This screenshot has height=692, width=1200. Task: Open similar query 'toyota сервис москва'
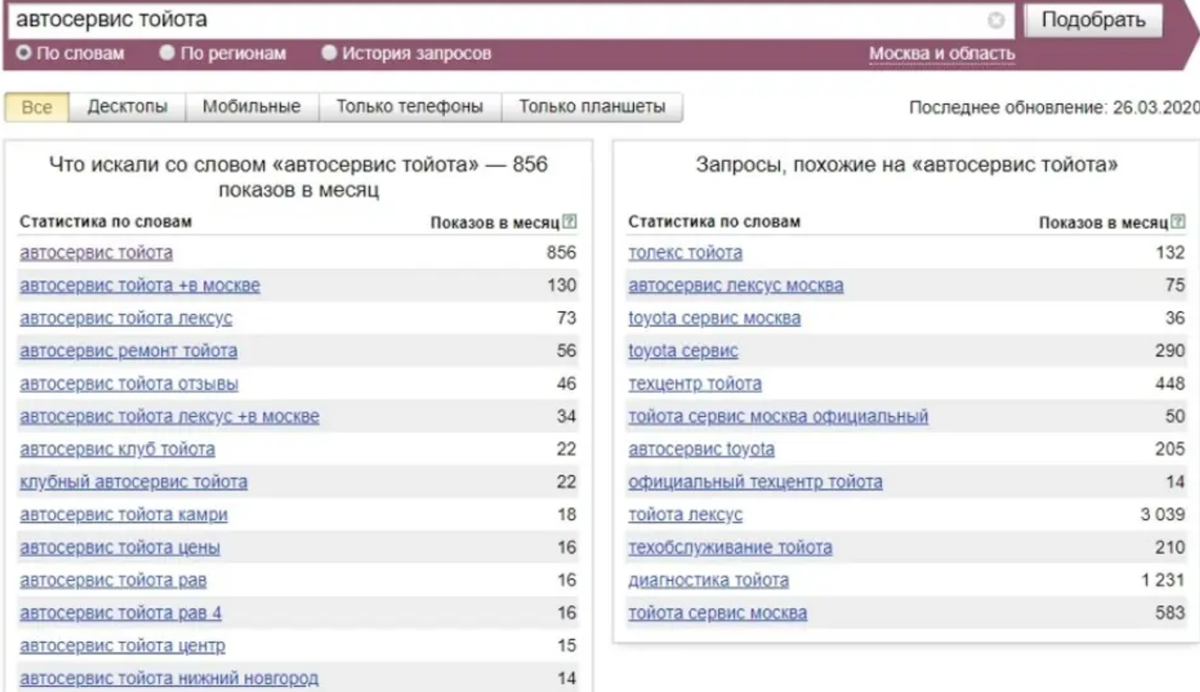click(714, 319)
